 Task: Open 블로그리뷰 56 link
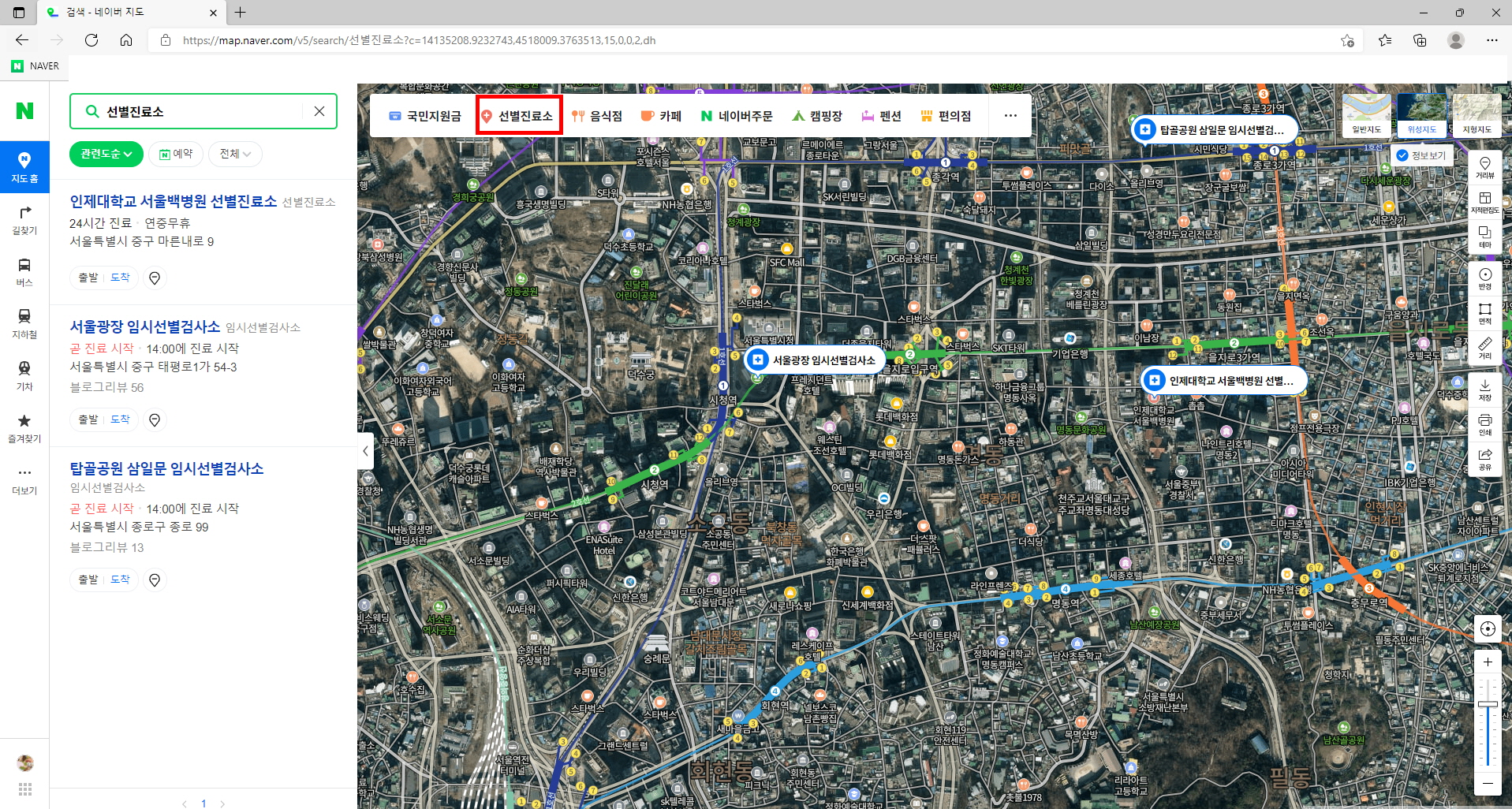click(106, 387)
